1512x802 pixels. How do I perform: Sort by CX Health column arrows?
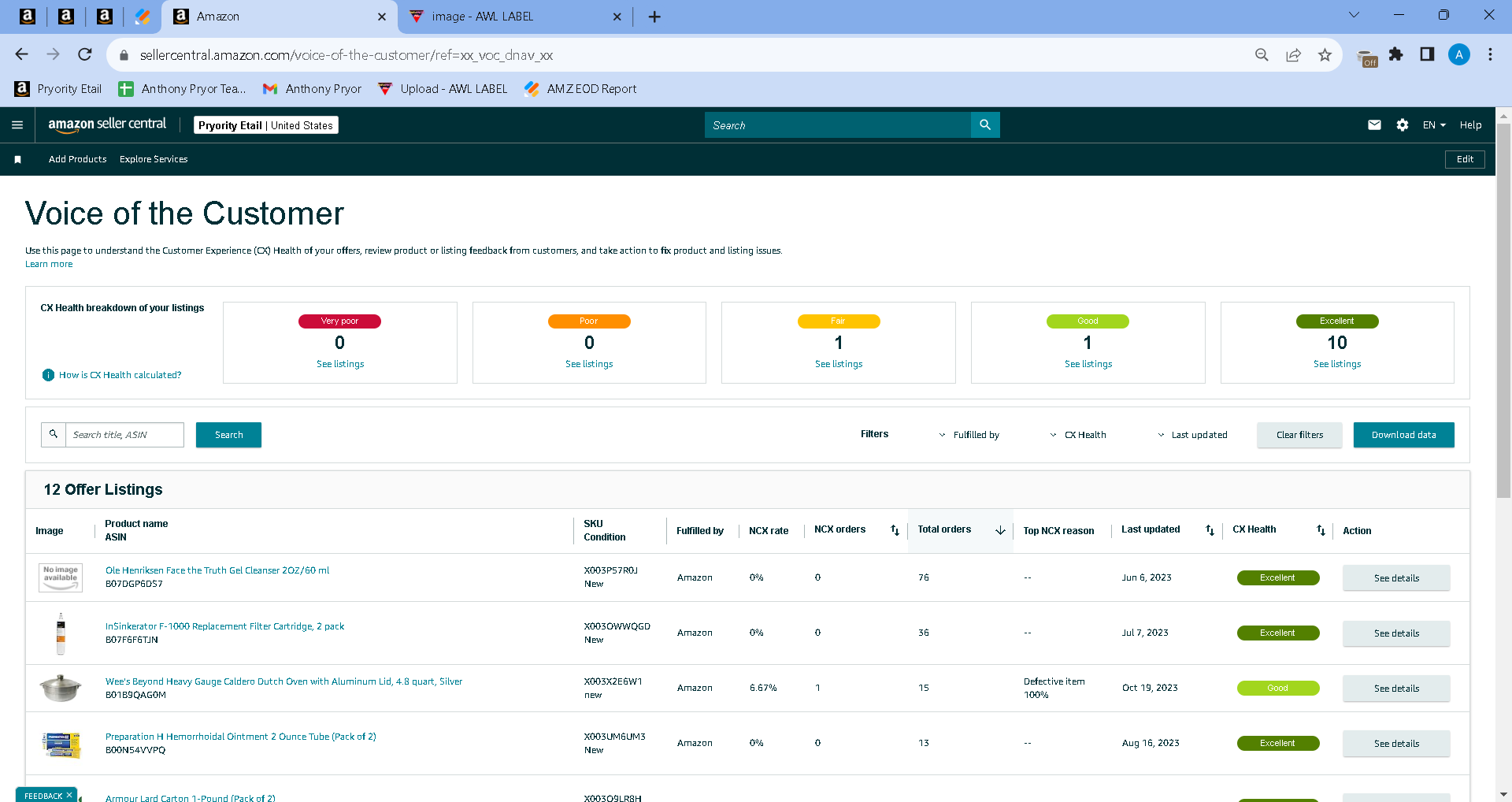click(x=1321, y=530)
